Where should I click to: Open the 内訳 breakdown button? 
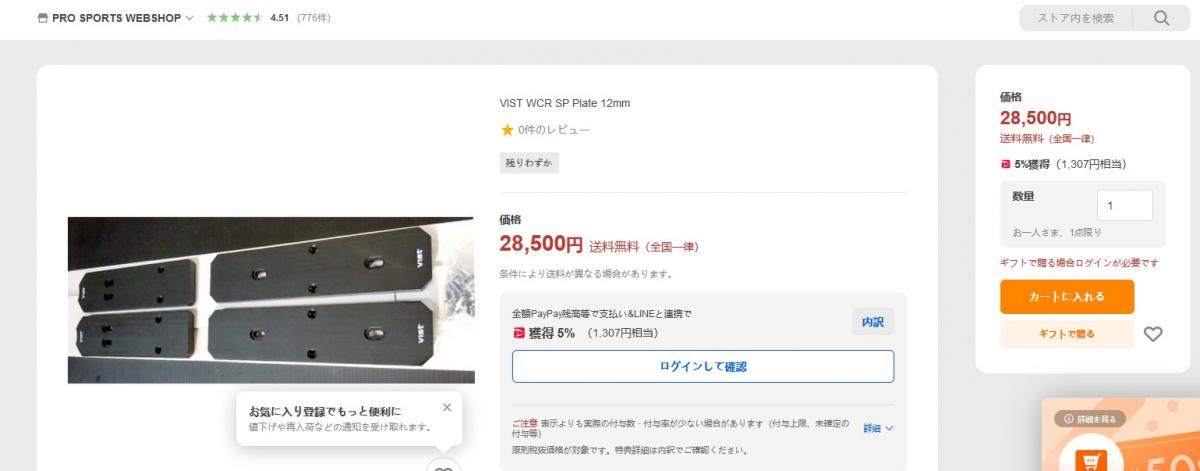tap(873, 321)
